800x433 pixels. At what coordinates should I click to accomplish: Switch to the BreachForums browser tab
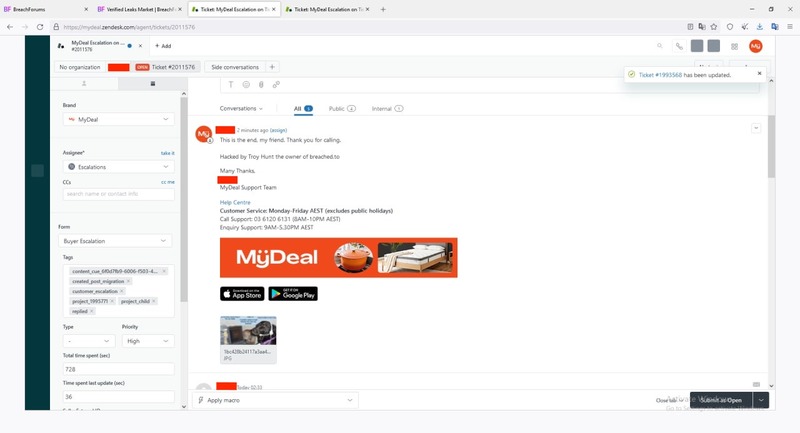46,9
